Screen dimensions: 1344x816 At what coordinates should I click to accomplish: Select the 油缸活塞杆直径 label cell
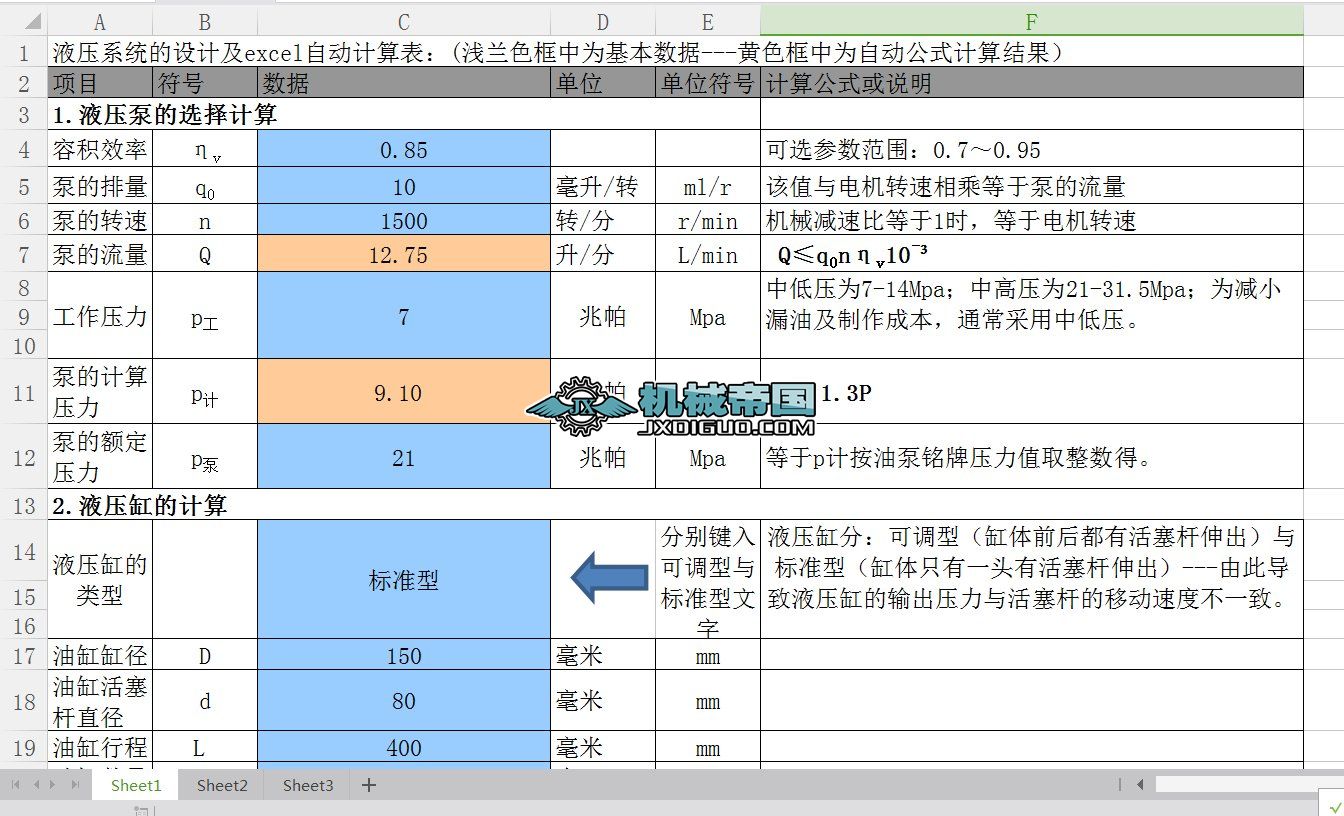tap(99, 701)
